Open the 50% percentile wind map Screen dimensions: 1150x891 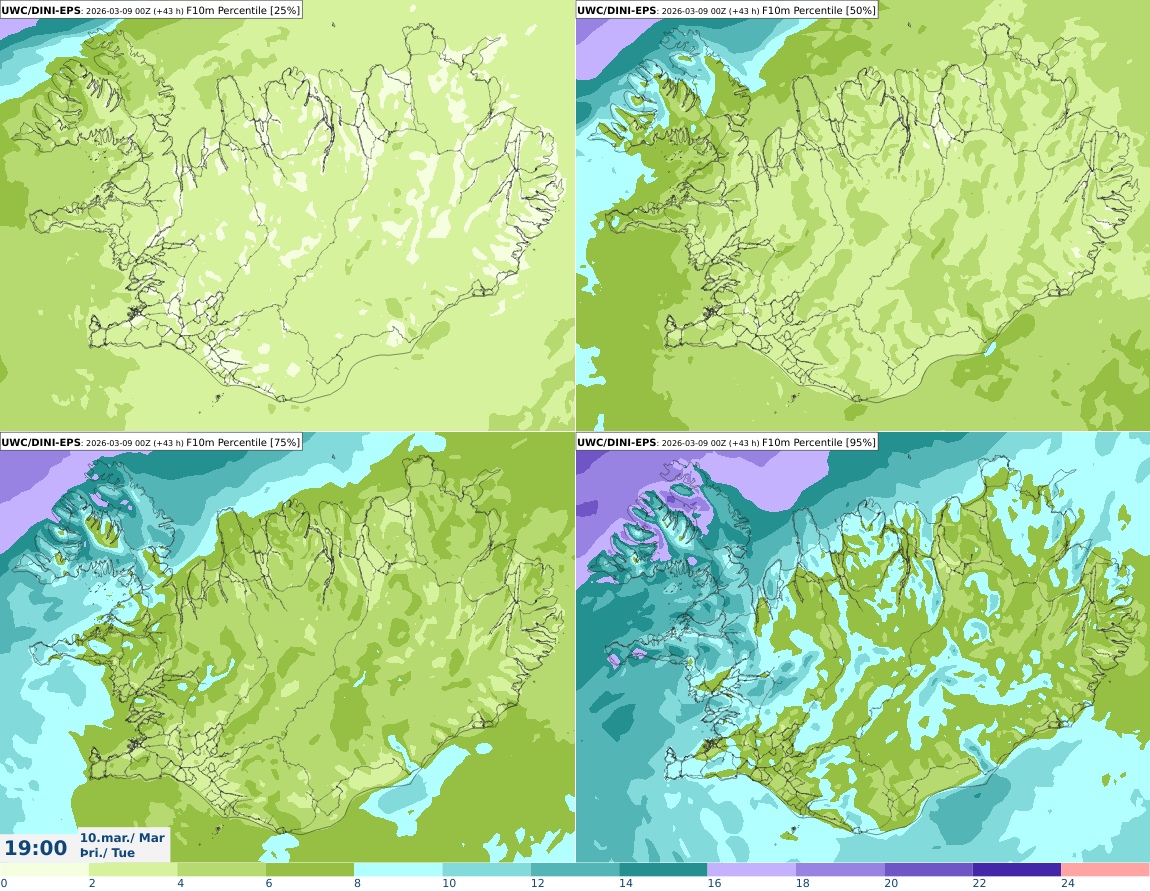[862, 216]
